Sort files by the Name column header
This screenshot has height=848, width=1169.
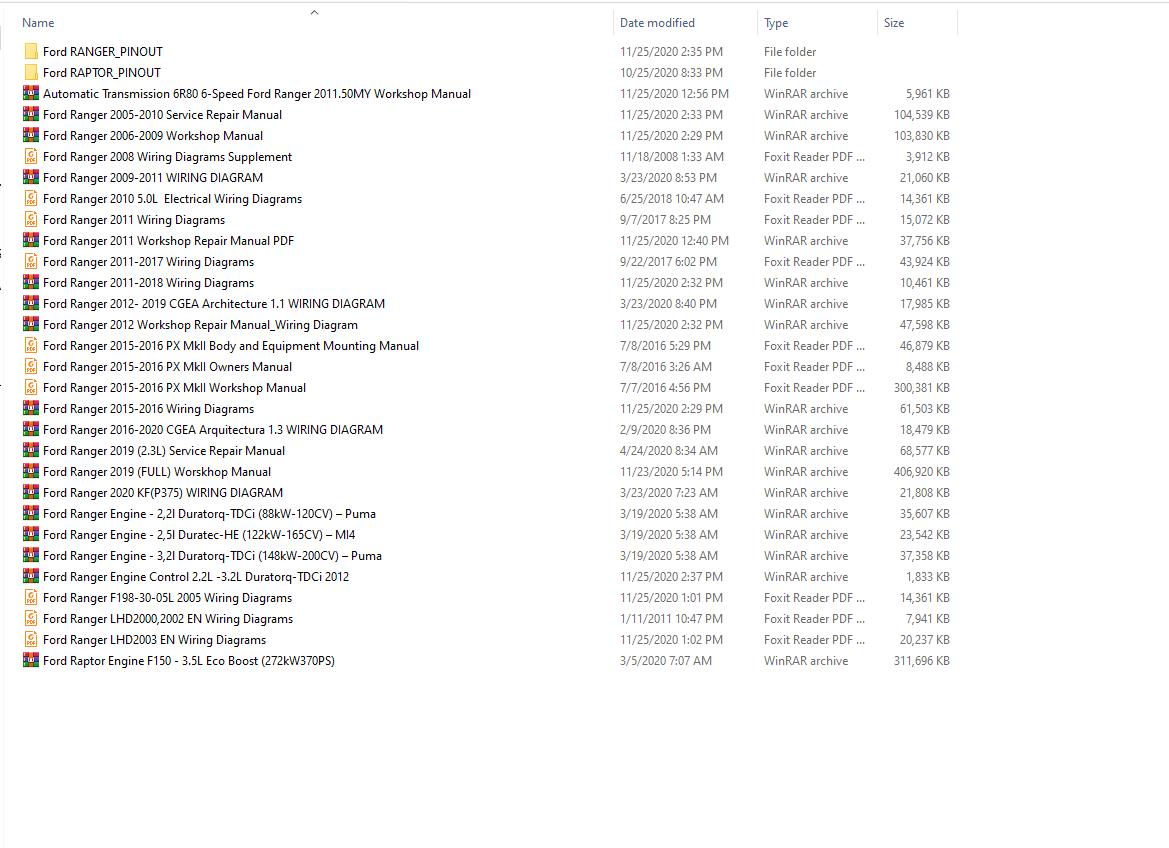(x=38, y=22)
